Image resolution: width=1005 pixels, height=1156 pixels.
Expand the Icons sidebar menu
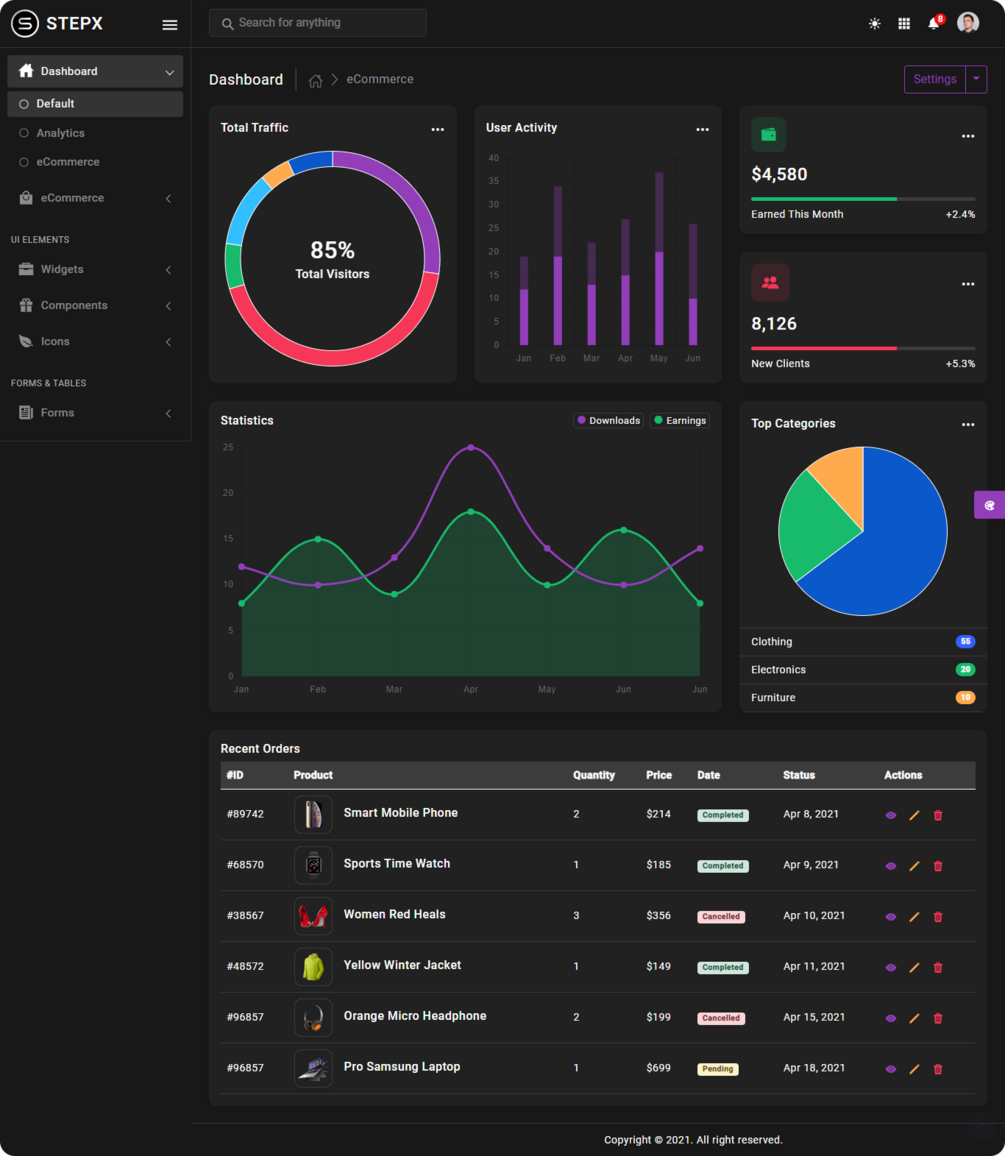[x=95, y=341]
